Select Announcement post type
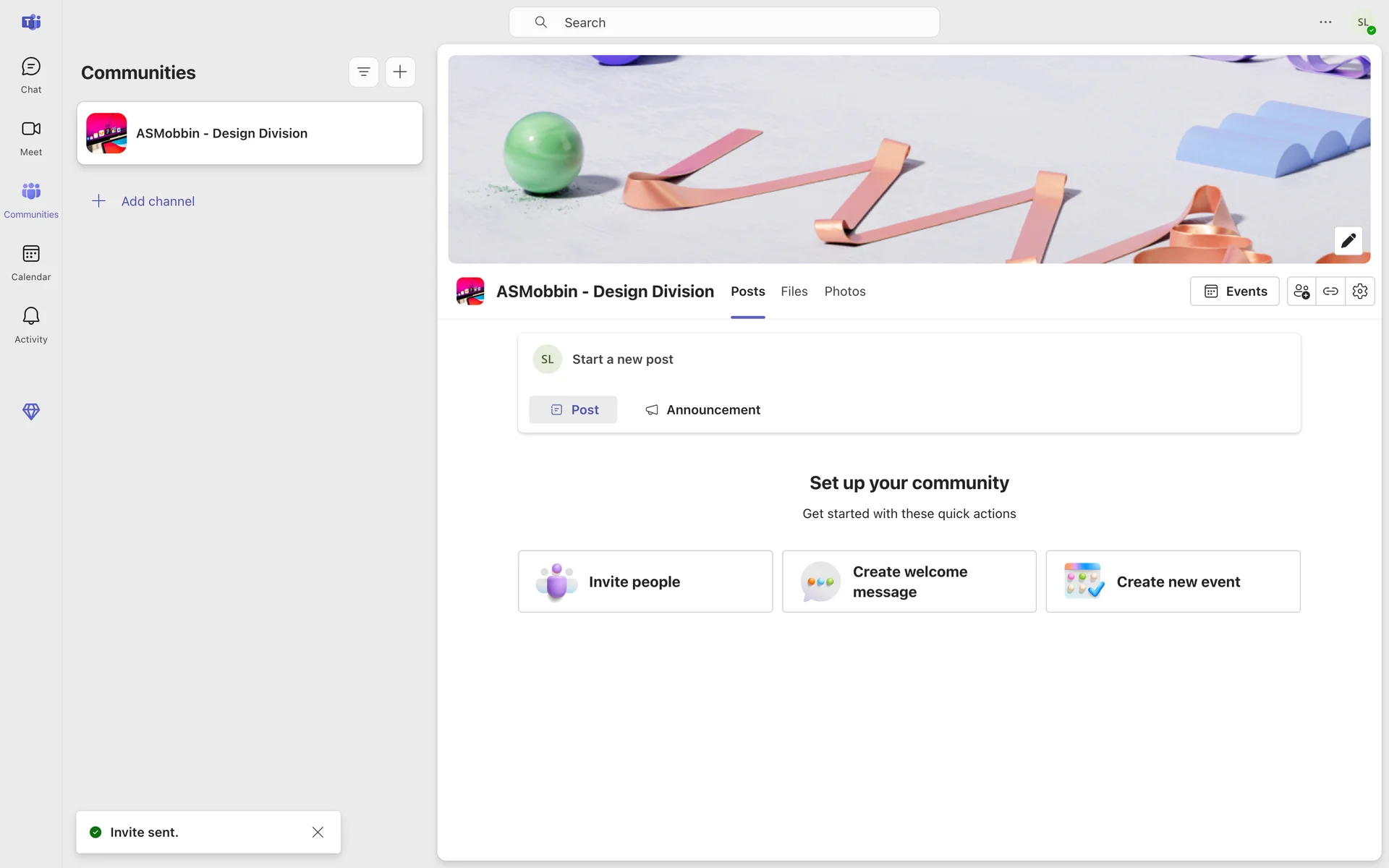The width and height of the screenshot is (1389, 868). point(702,410)
